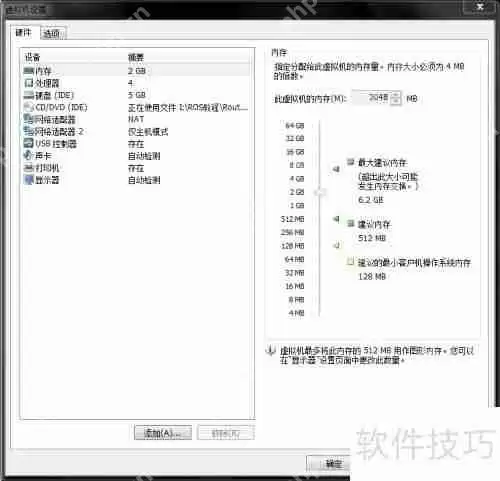Select the 内存 row label
The width and height of the screenshot is (500, 481).
tap(43, 71)
